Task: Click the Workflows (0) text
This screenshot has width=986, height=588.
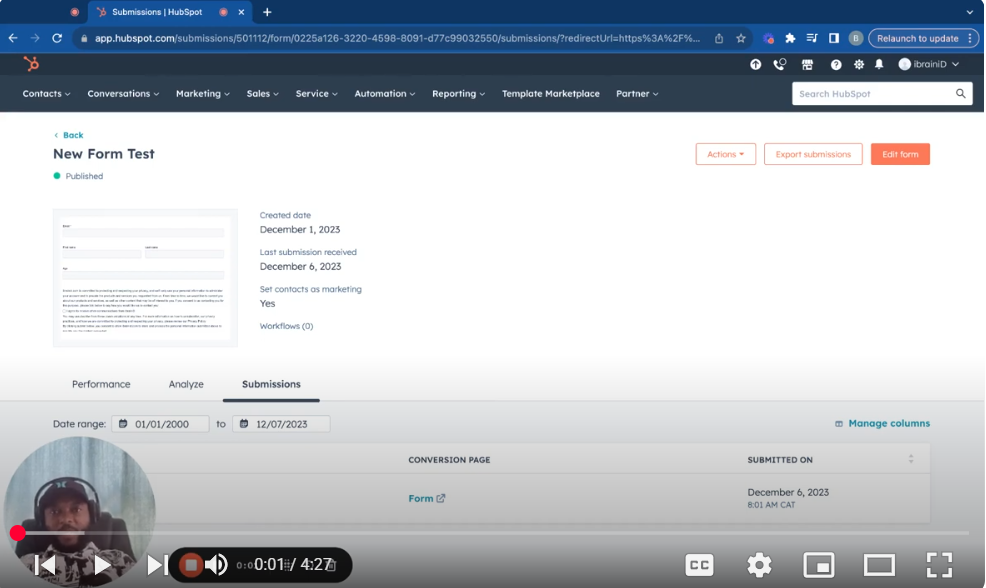Action: [x=286, y=326]
